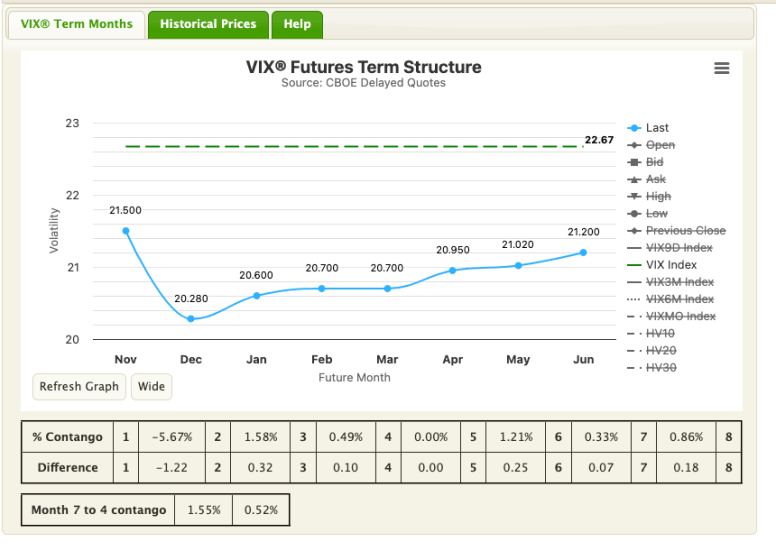Switch to VIX Term Months tab

click(x=77, y=24)
